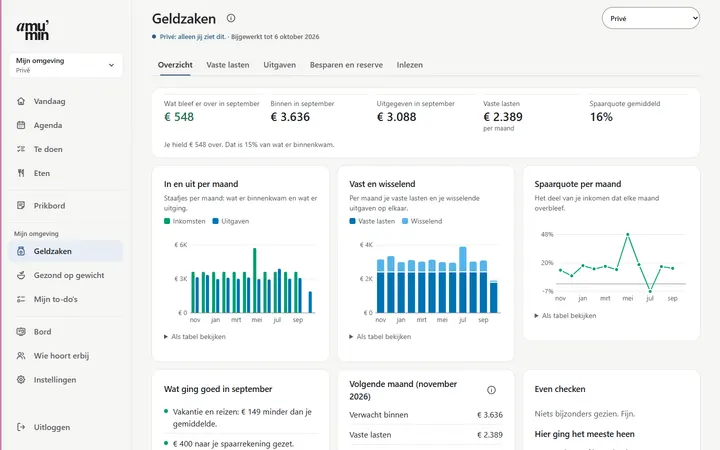Click the Gezond op gewicht bowl icon
This screenshot has width=720, height=450.
21,275
